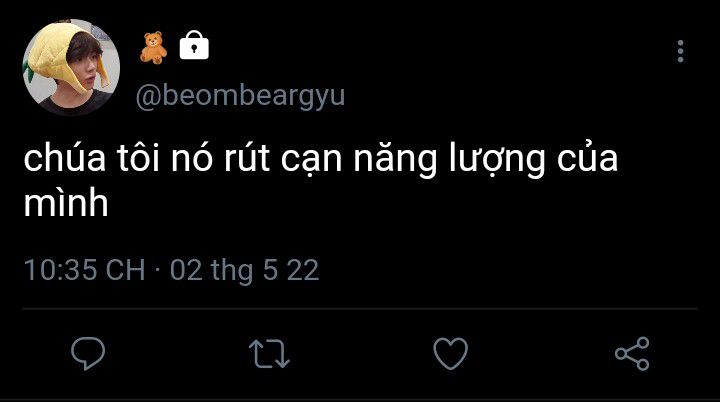Open the three-dot more options menu

click(x=681, y=51)
